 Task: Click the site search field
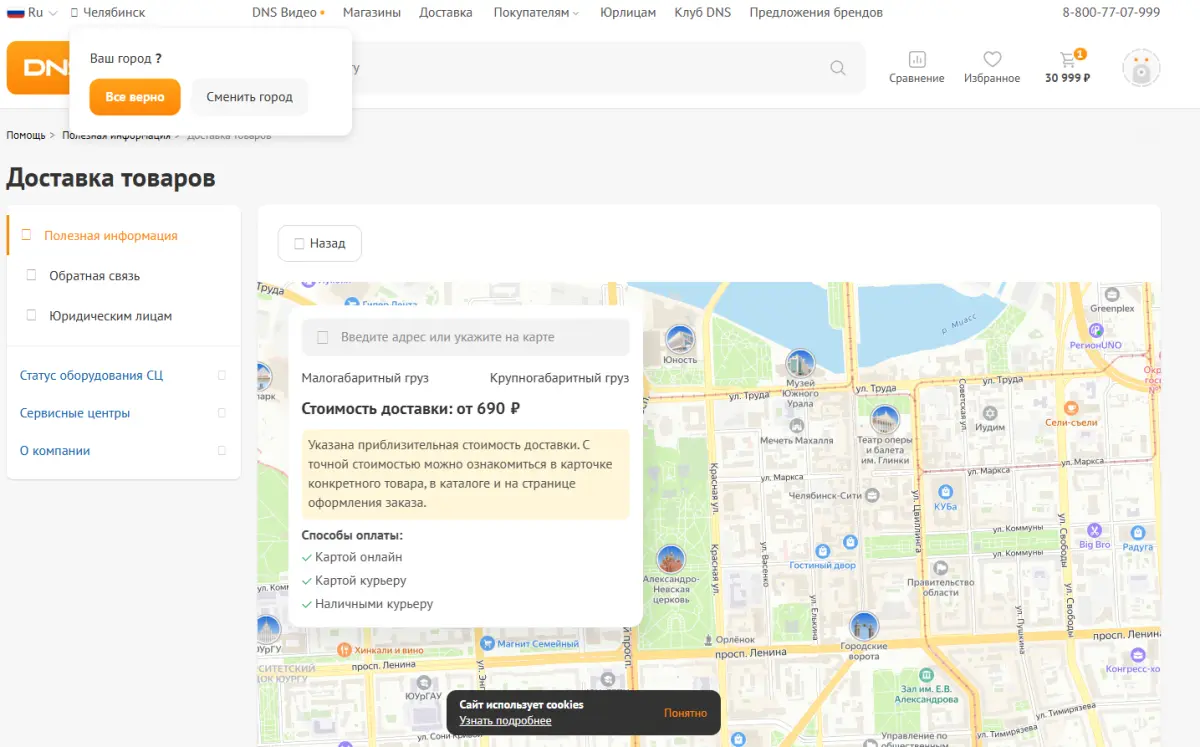coord(590,68)
